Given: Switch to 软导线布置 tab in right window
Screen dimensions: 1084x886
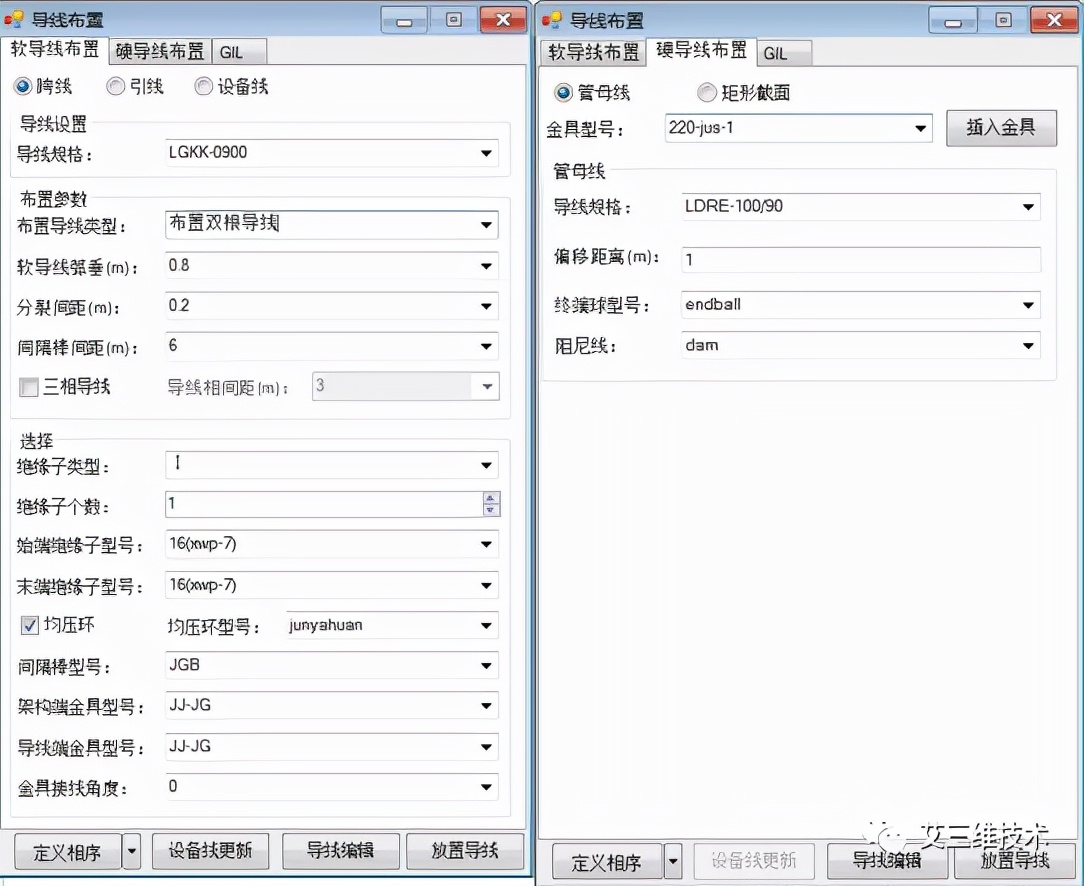Looking at the screenshot, I should [593, 53].
